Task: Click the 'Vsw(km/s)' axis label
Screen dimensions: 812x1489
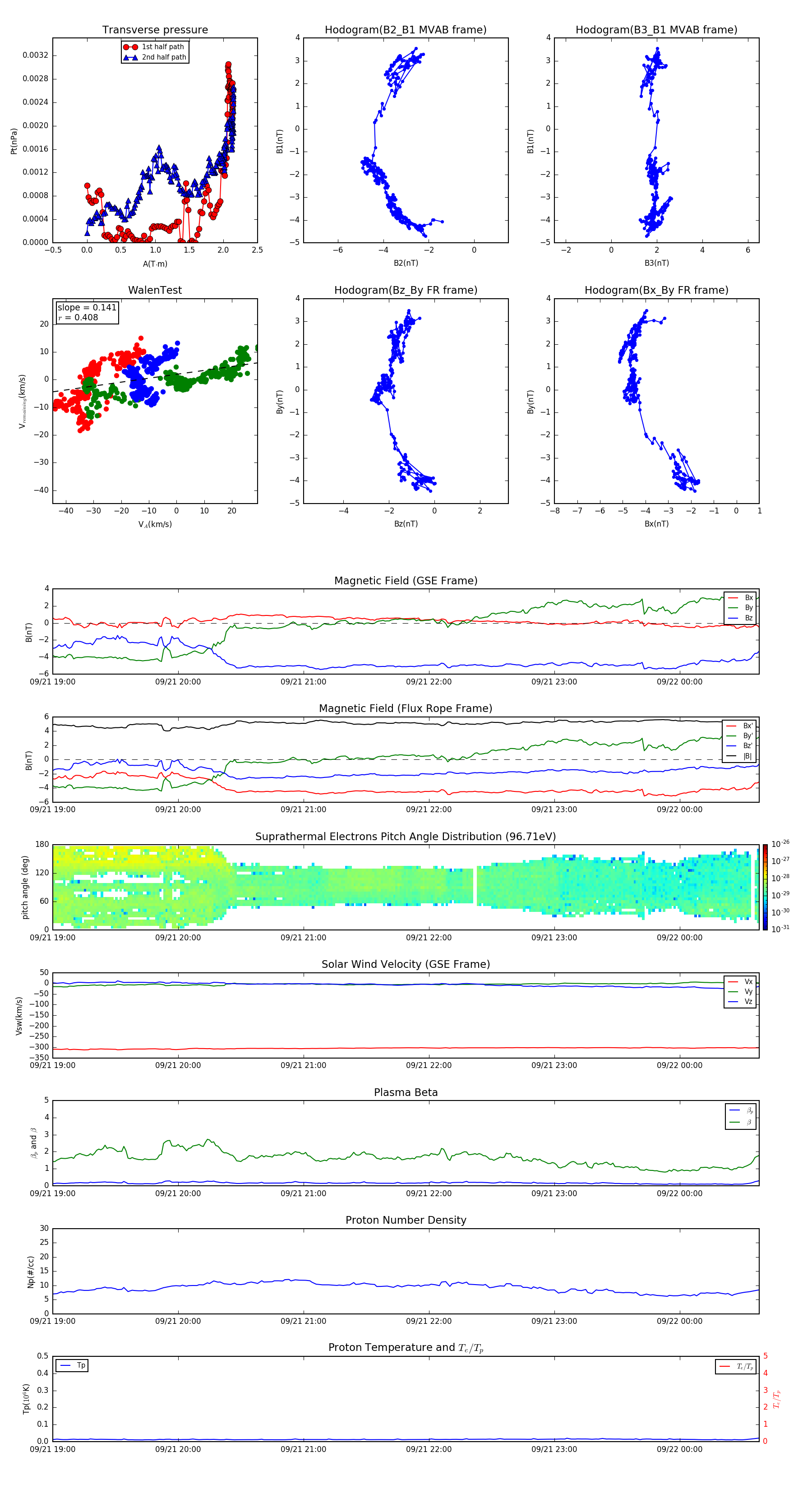Action: (x=19, y=1016)
